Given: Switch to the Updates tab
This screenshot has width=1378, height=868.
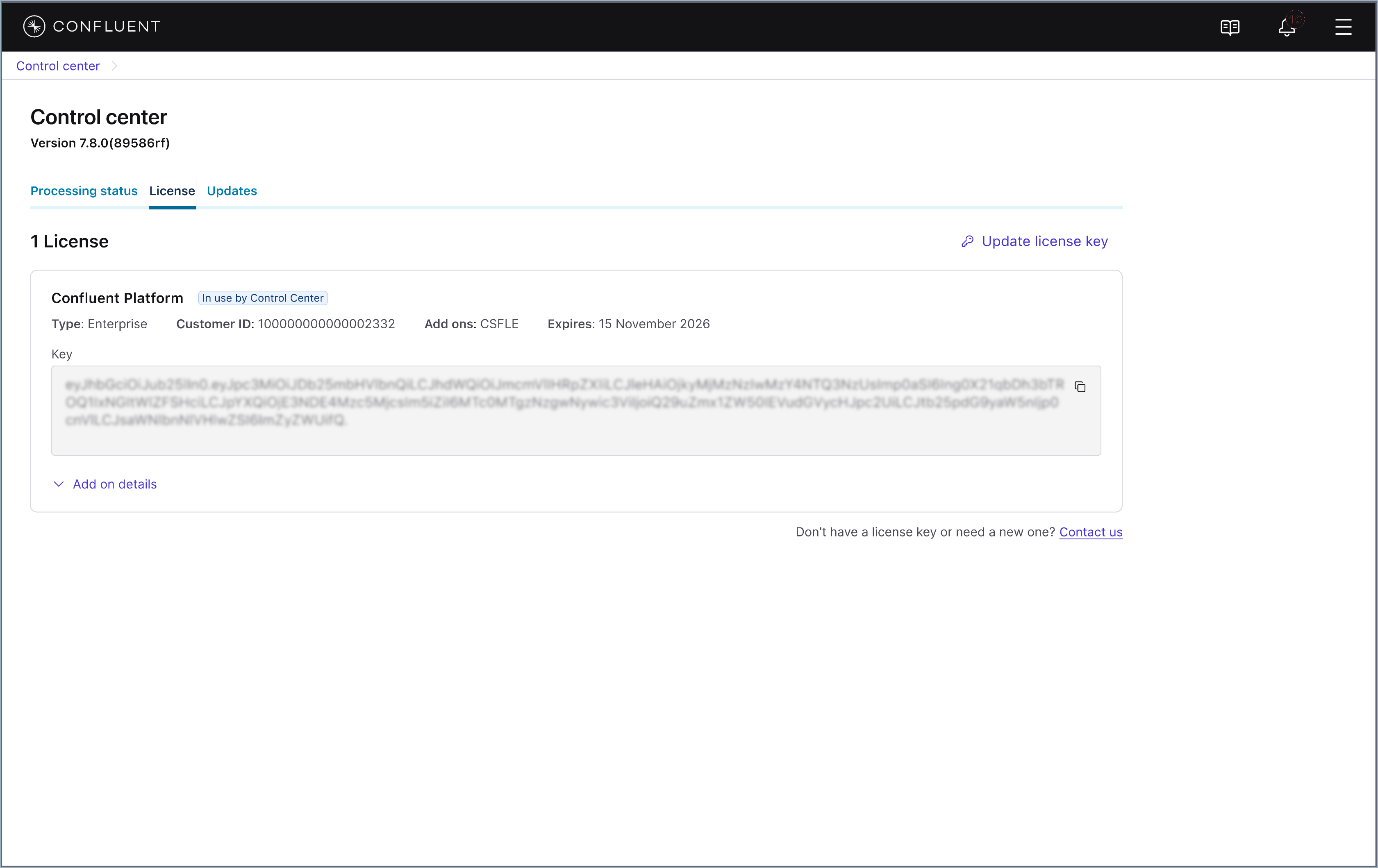Looking at the screenshot, I should point(232,191).
